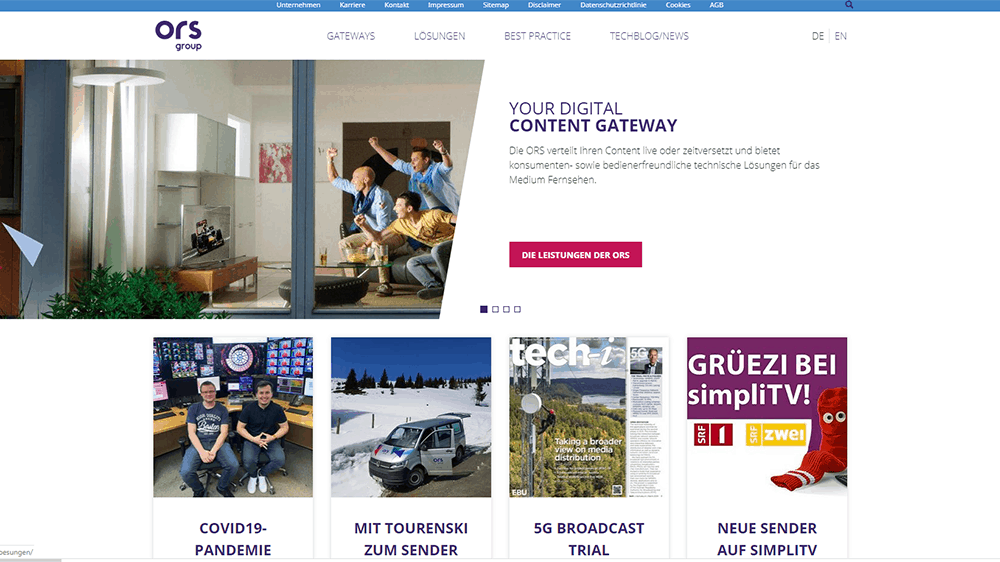Open the snowy van Tourenski thumbnail
Image resolution: width=1000 pixels, height=562 pixels.
(x=411, y=417)
